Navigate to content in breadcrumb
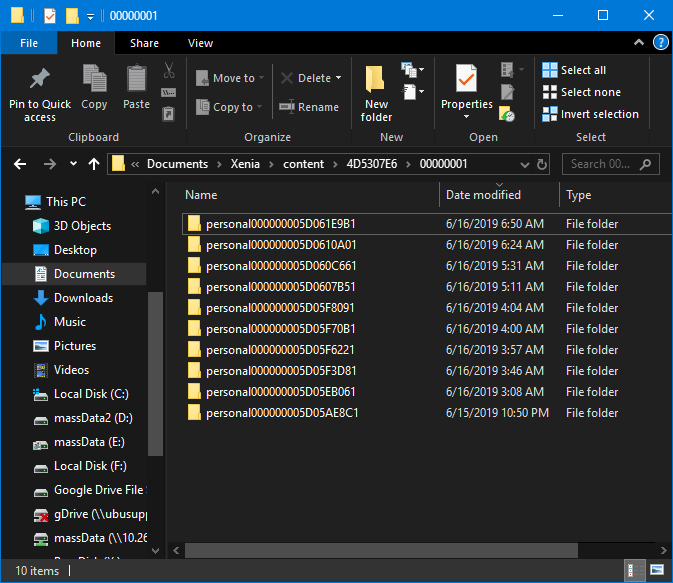Image resolution: width=673 pixels, height=583 pixels. (x=303, y=164)
